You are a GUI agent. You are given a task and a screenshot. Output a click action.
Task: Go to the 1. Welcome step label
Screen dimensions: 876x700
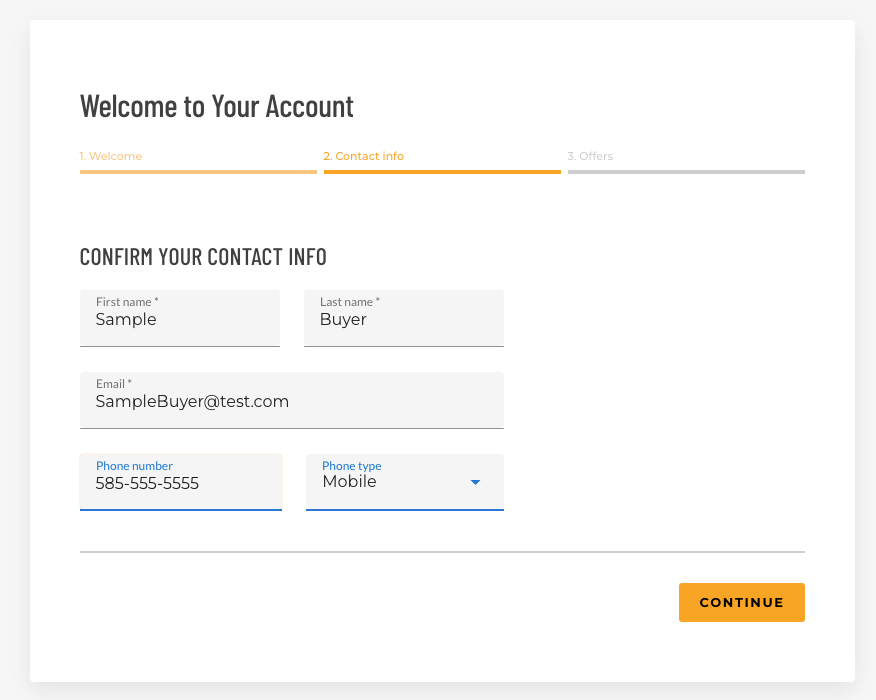(x=111, y=156)
